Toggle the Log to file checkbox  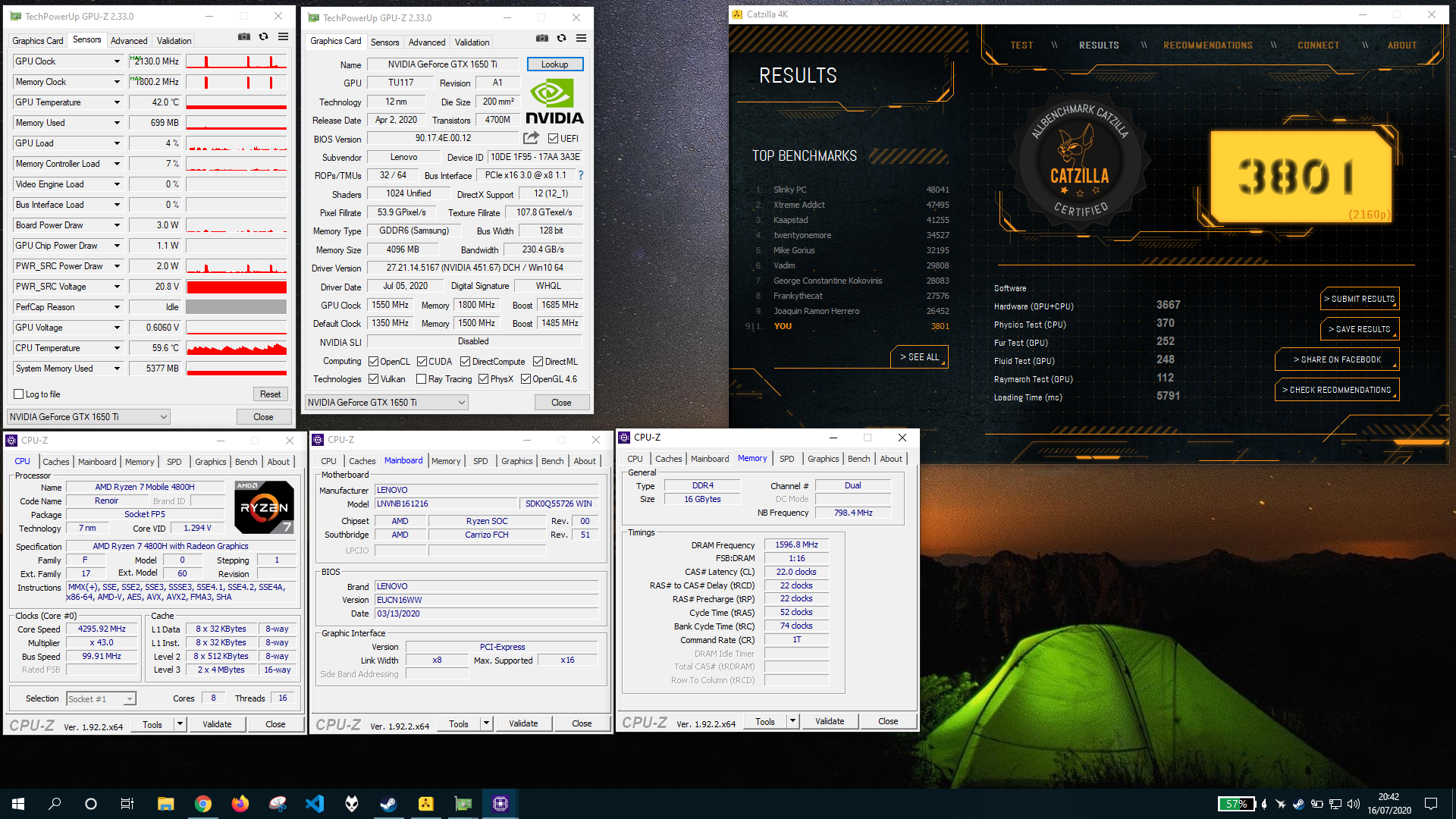(19, 394)
